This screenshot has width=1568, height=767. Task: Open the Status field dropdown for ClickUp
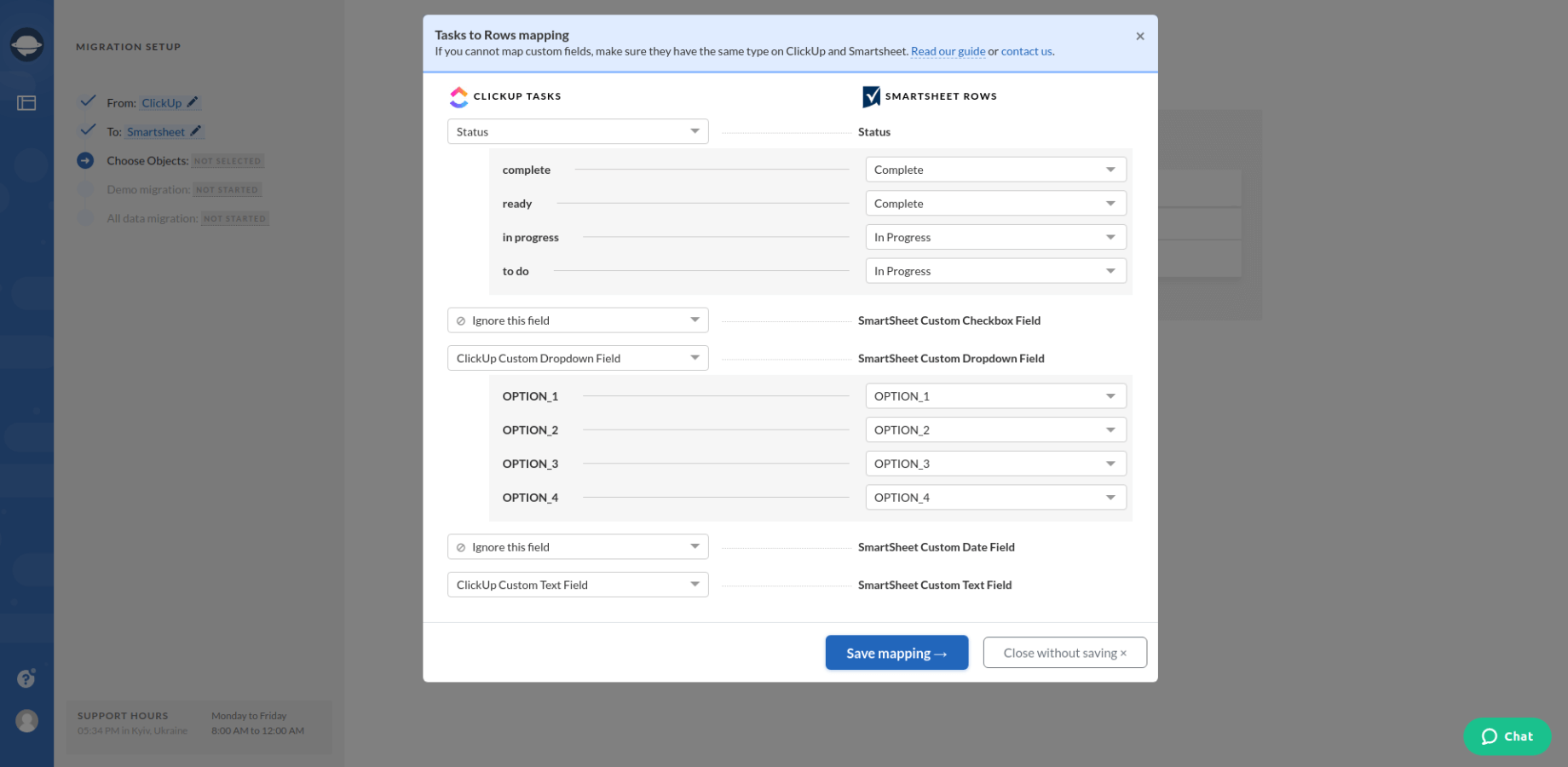pos(578,131)
